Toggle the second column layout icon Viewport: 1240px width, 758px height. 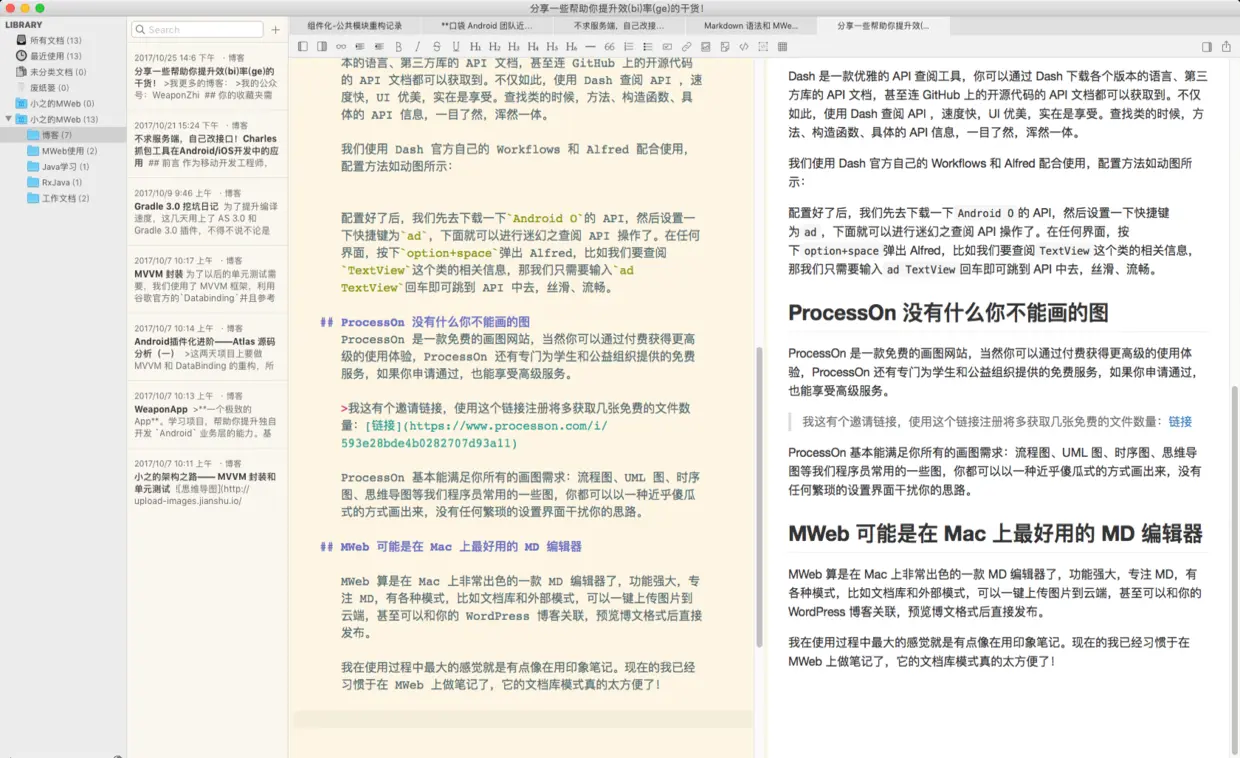point(322,46)
